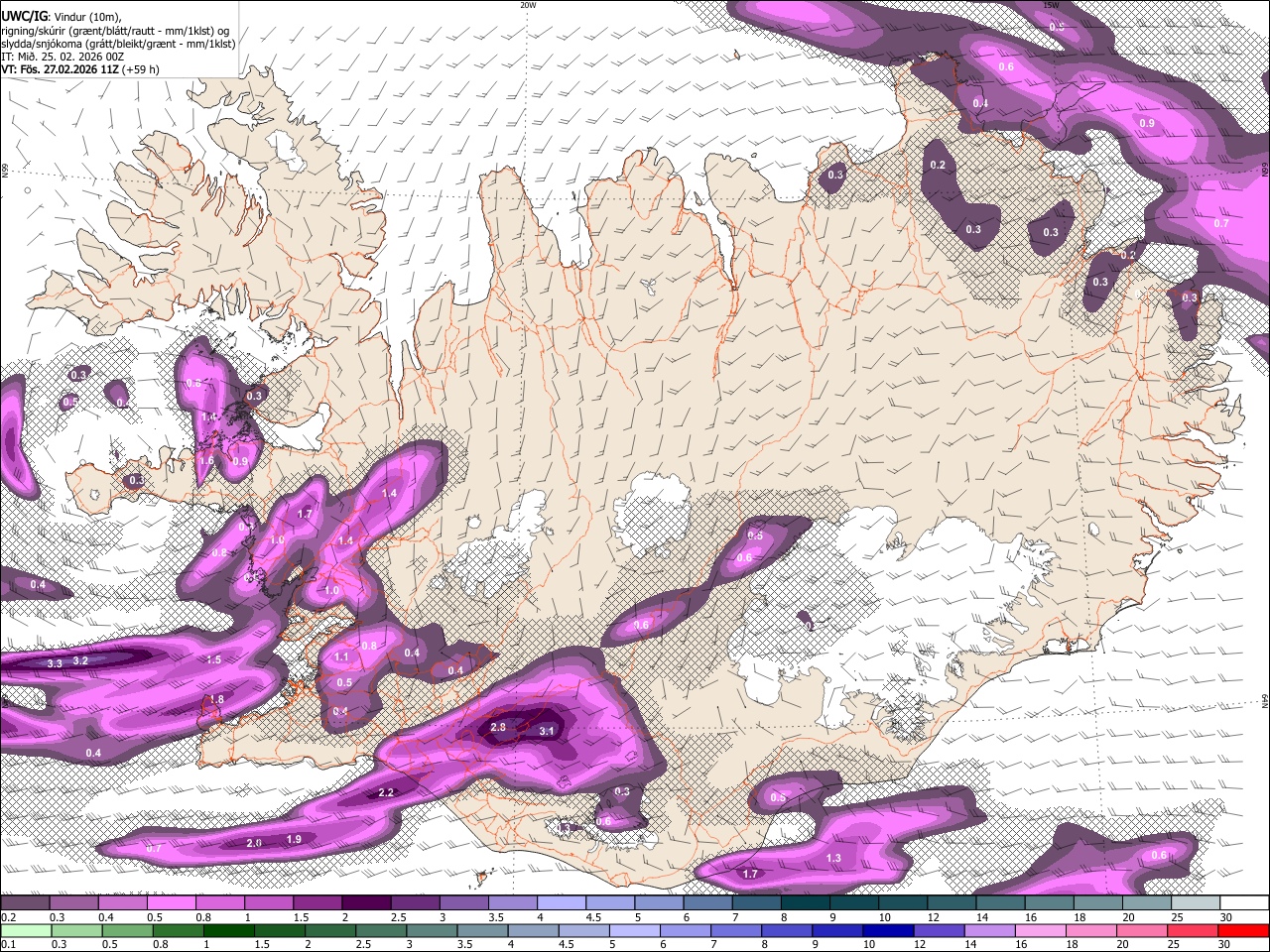This screenshot has width=1270, height=952.
Task: Click the UWC/IG title in the header
Action: pyautogui.click(x=23, y=16)
